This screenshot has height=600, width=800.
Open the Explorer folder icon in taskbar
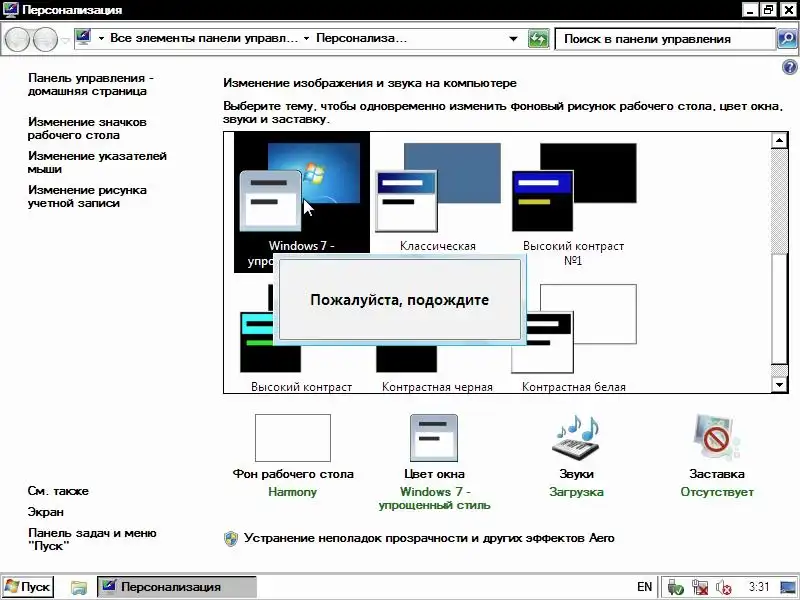tap(79, 587)
